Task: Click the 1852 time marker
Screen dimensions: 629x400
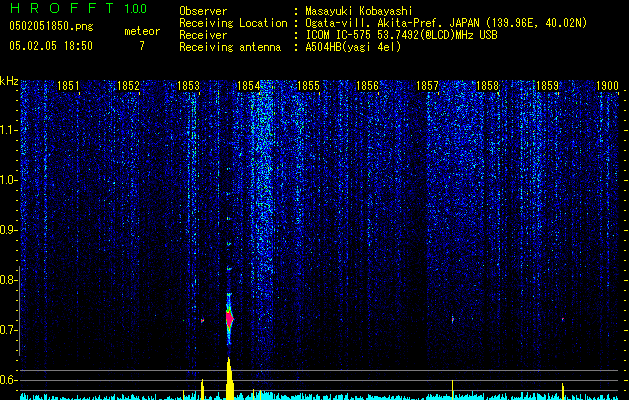Action: pos(128,86)
